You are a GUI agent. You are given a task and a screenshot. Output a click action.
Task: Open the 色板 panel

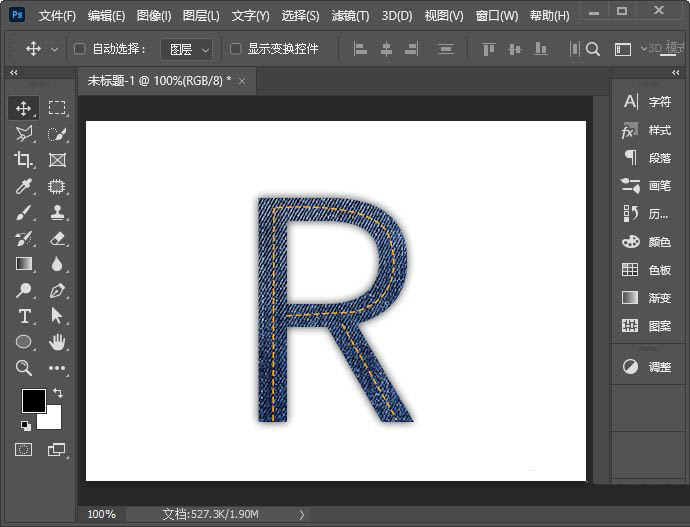point(647,270)
